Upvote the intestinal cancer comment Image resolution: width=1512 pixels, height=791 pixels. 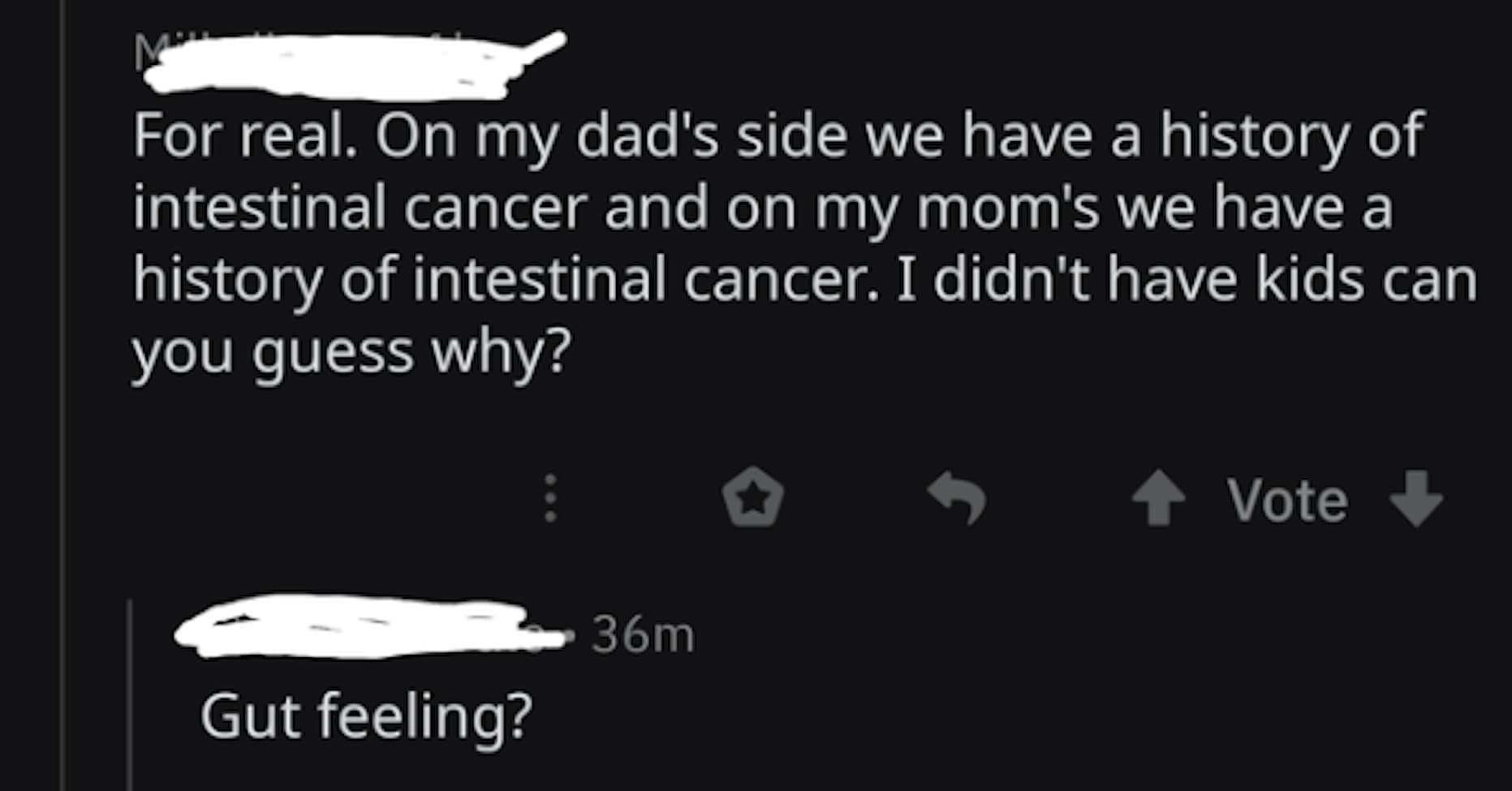tap(1158, 498)
